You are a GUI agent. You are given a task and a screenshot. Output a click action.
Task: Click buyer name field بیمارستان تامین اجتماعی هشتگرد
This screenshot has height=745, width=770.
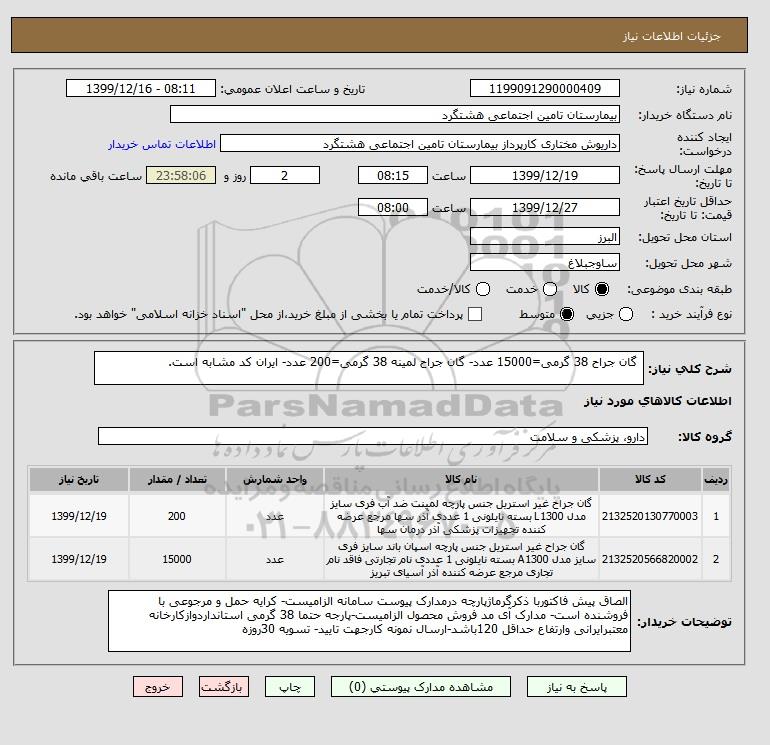click(394, 114)
